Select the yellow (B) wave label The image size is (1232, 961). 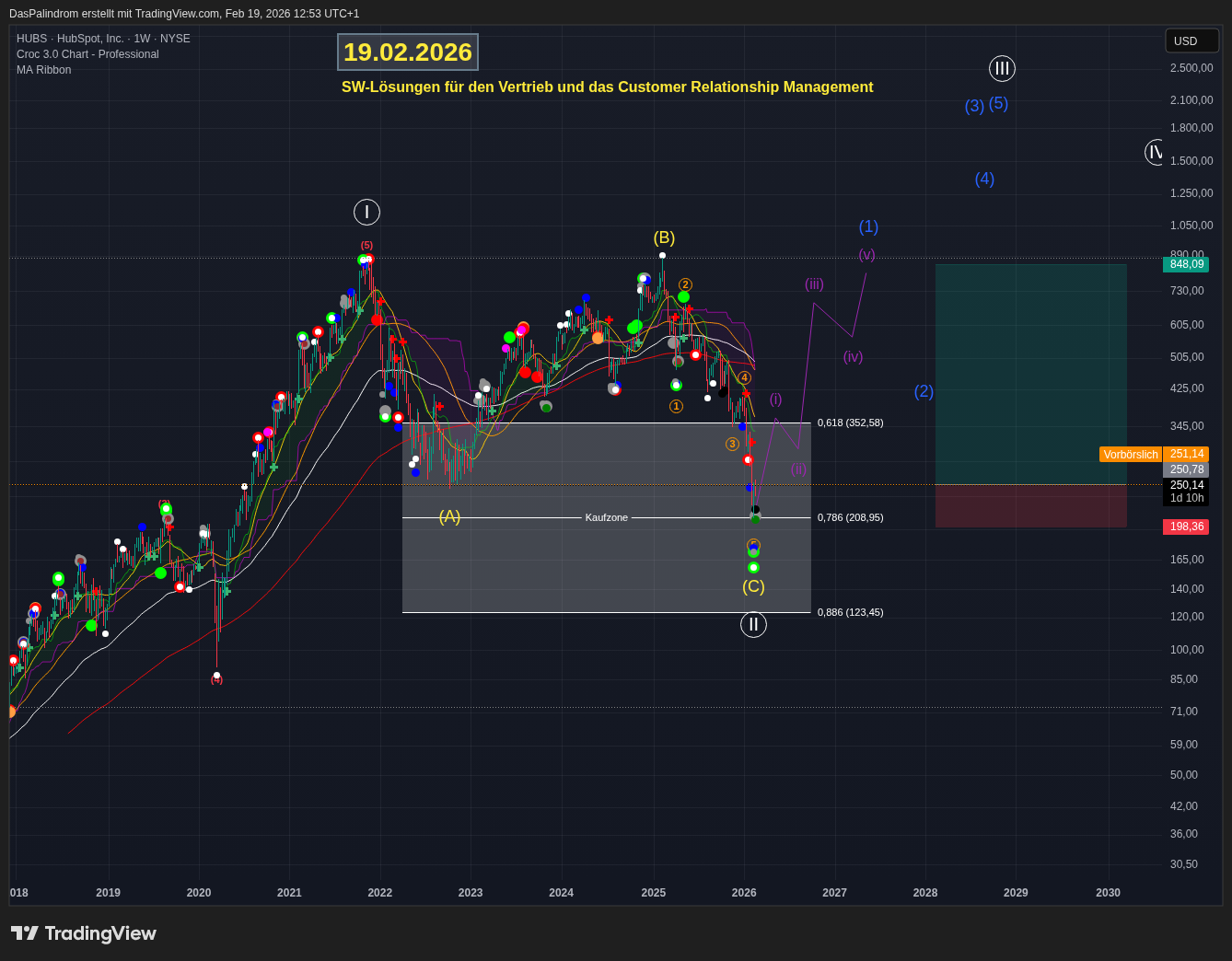click(664, 237)
